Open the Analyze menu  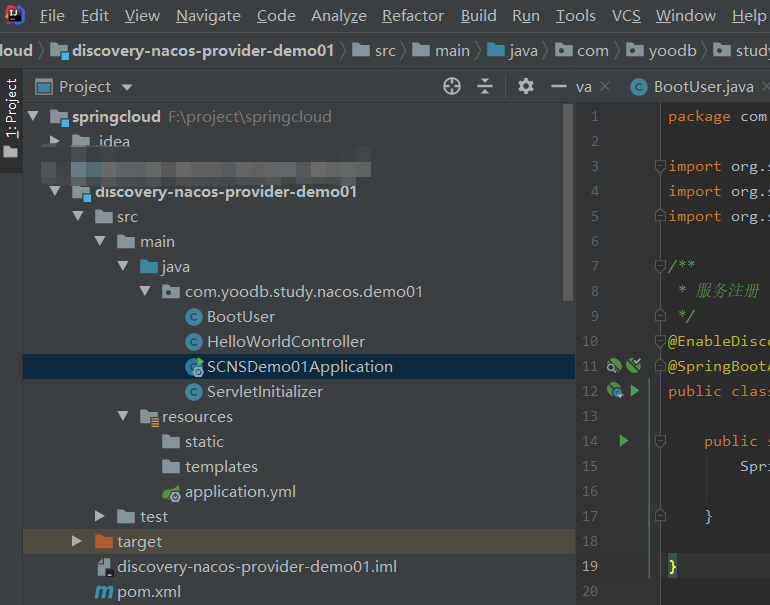click(339, 16)
